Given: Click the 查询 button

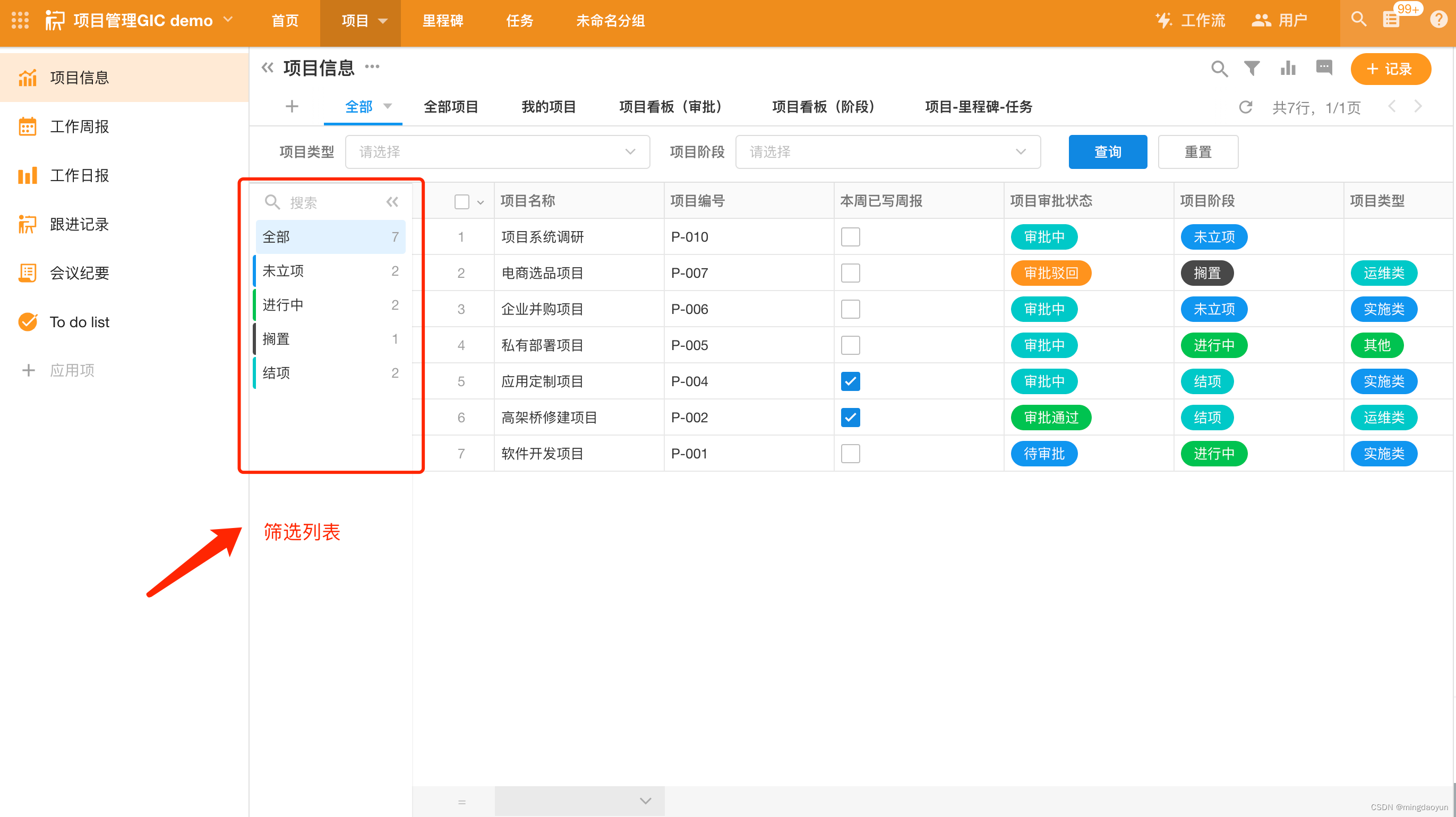Looking at the screenshot, I should click(1107, 151).
